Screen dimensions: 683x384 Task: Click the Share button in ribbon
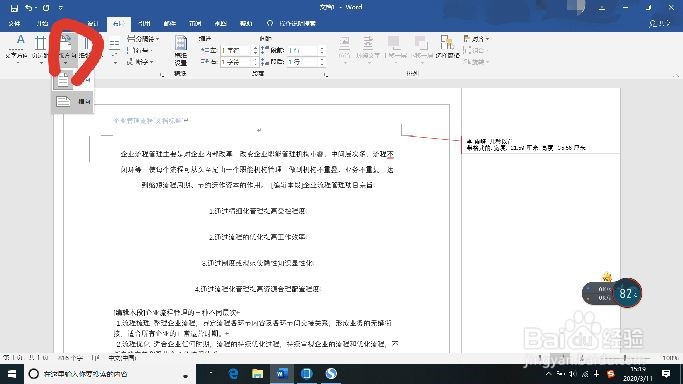659,23
